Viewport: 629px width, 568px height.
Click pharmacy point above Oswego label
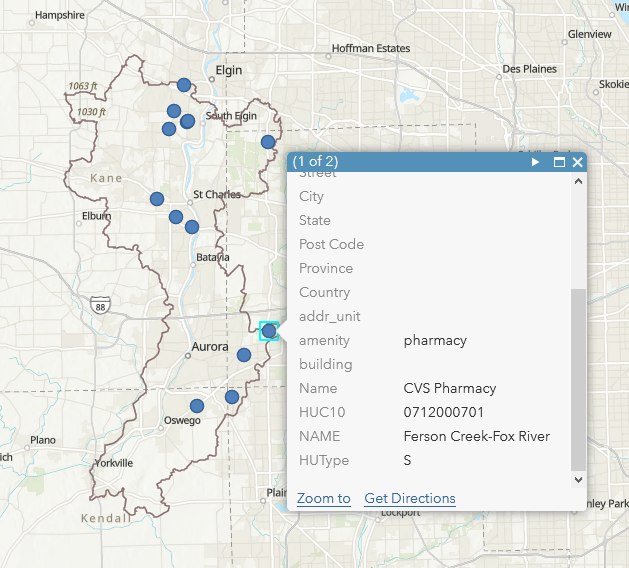[197, 406]
